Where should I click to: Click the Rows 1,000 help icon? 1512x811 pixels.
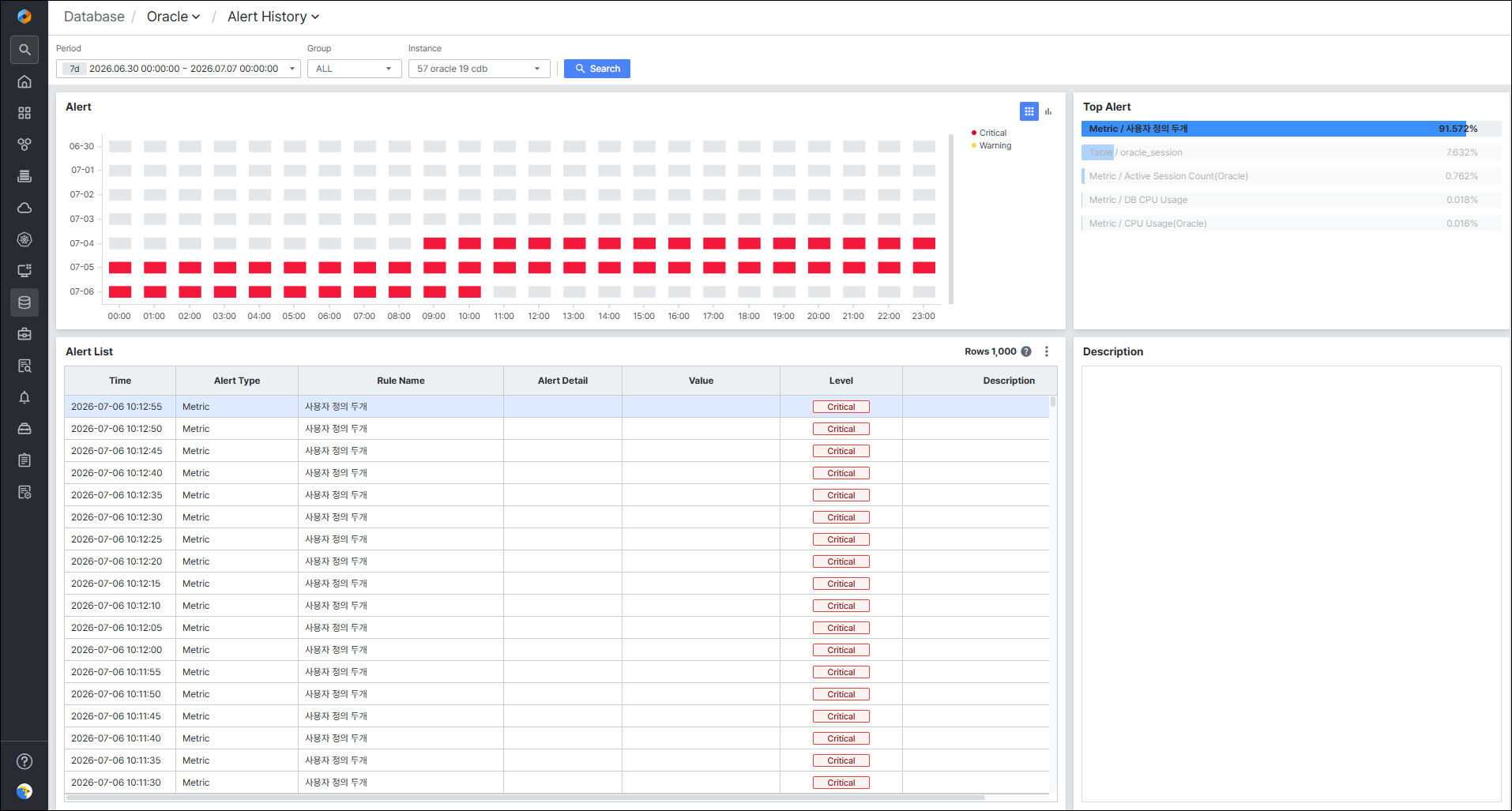[x=1026, y=351]
